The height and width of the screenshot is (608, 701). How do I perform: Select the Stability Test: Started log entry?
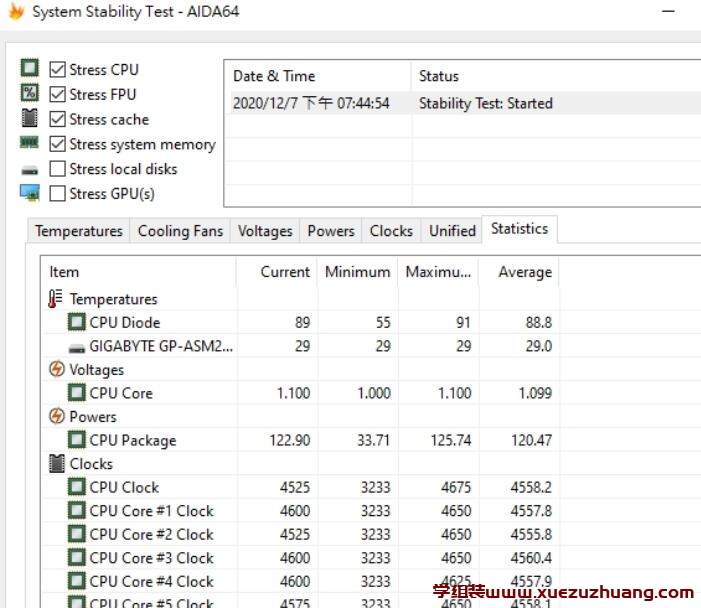pos(485,103)
